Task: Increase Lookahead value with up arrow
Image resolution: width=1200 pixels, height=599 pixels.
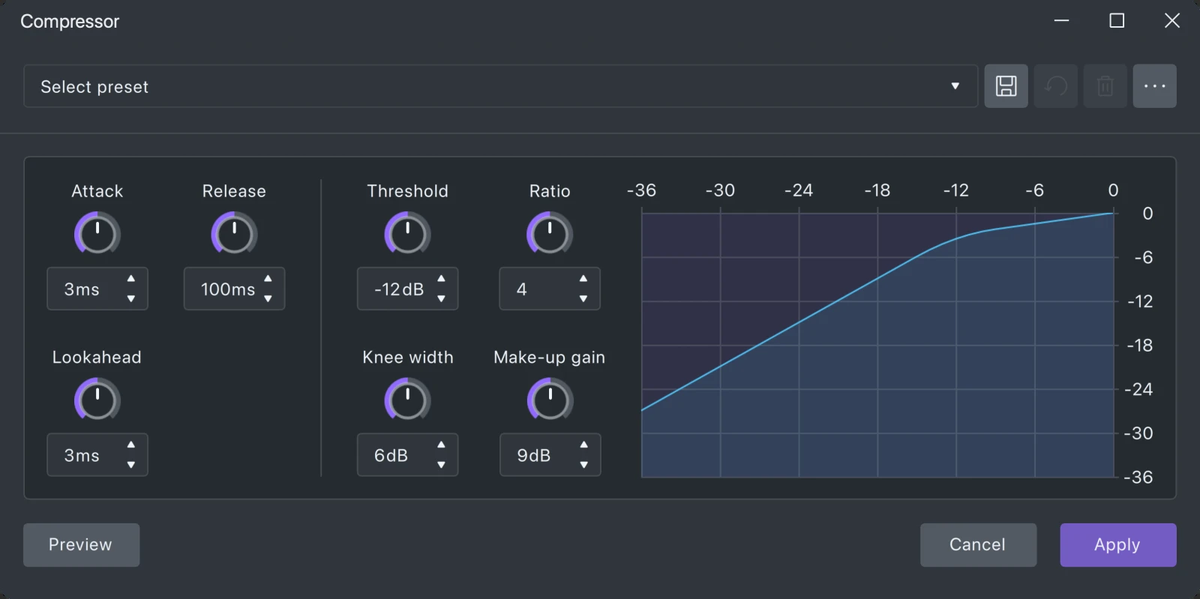Action: point(131,445)
